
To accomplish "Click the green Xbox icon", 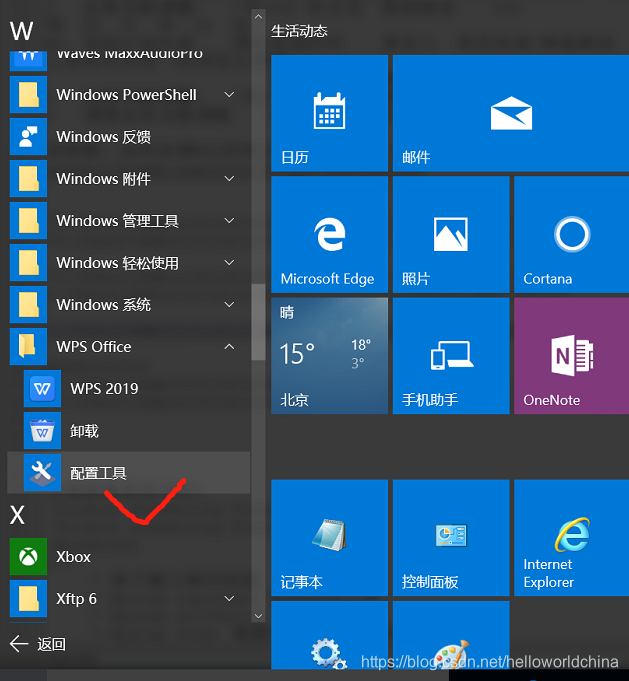I will pyautogui.click(x=28, y=557).
